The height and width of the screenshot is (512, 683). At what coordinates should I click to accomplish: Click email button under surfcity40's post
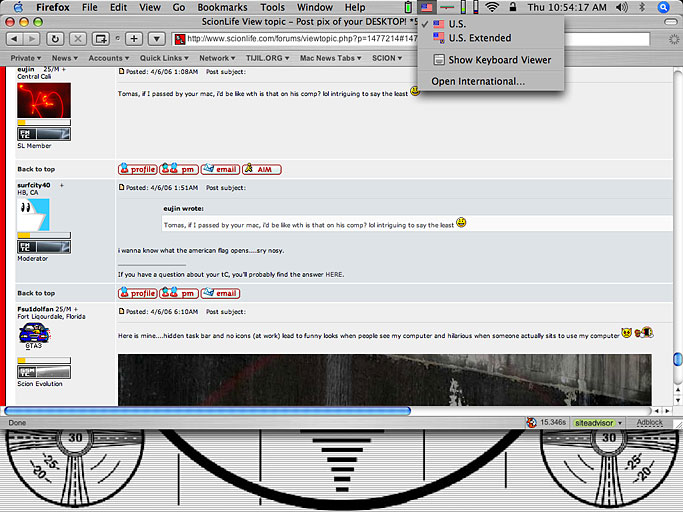click(x=220, y=293)
